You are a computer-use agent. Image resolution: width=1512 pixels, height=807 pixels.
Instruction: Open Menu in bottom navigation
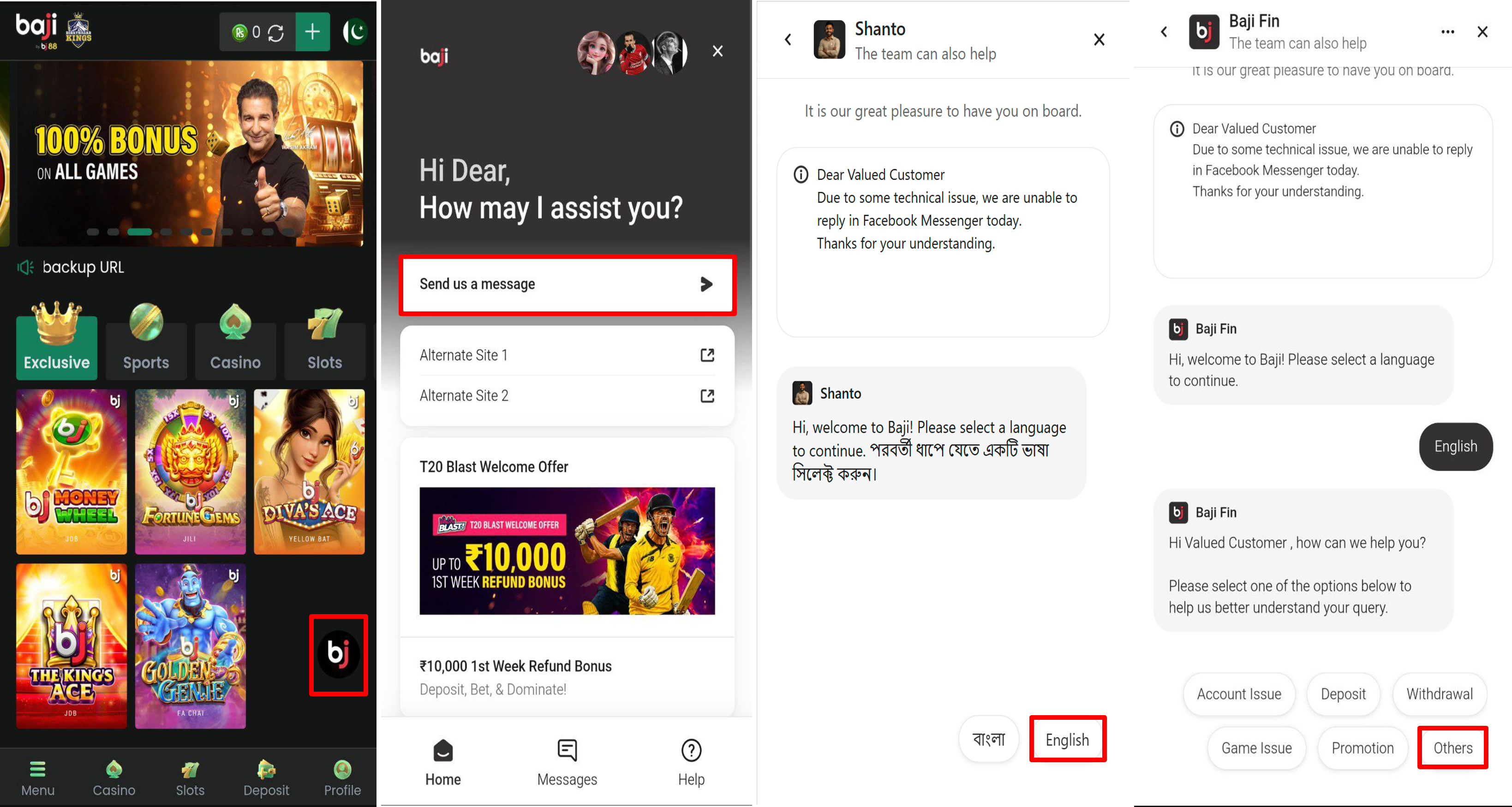click(x=38, y=778)
